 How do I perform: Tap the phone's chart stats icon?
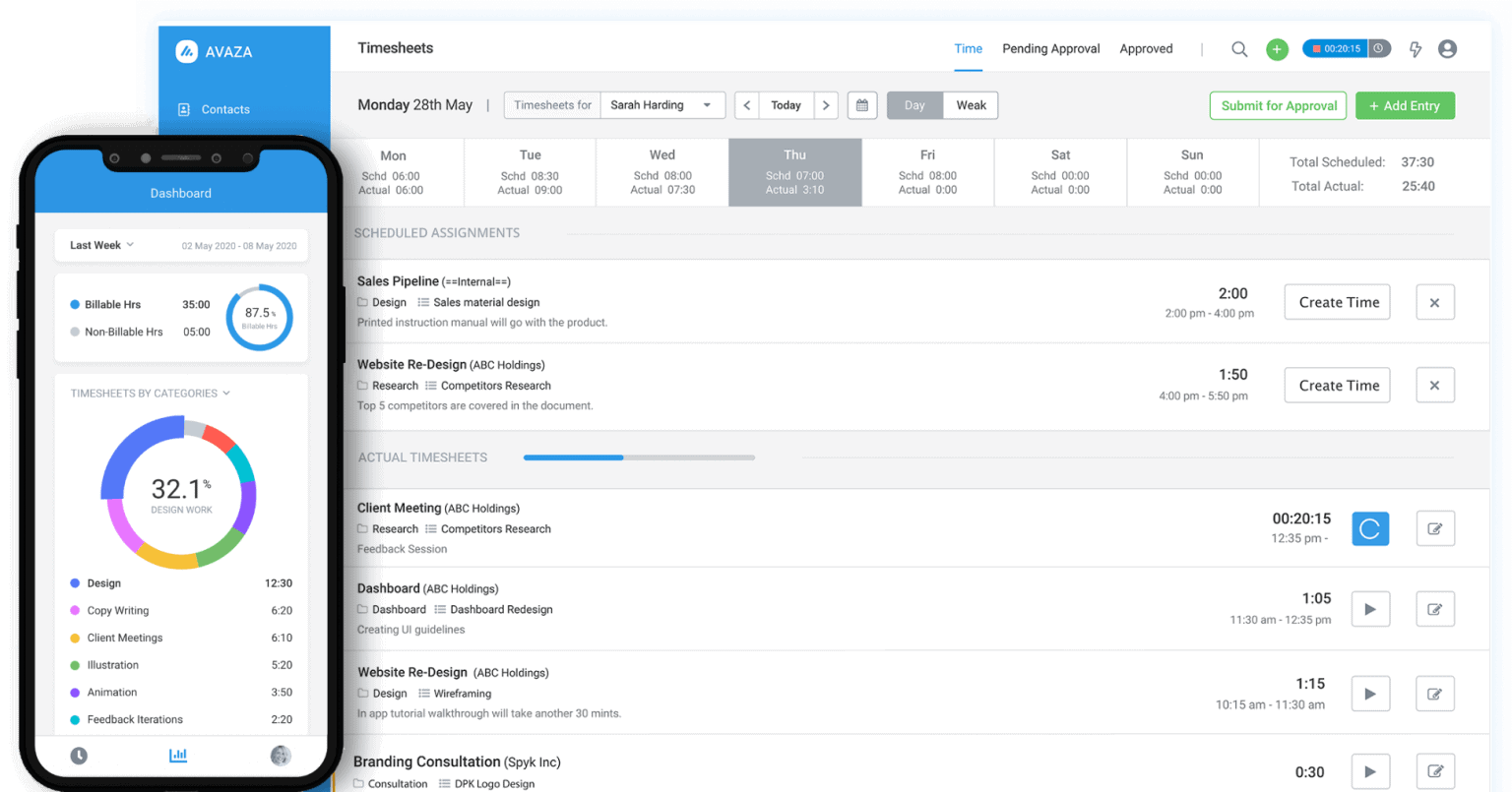pyautogui.click(x=178, y=756)
